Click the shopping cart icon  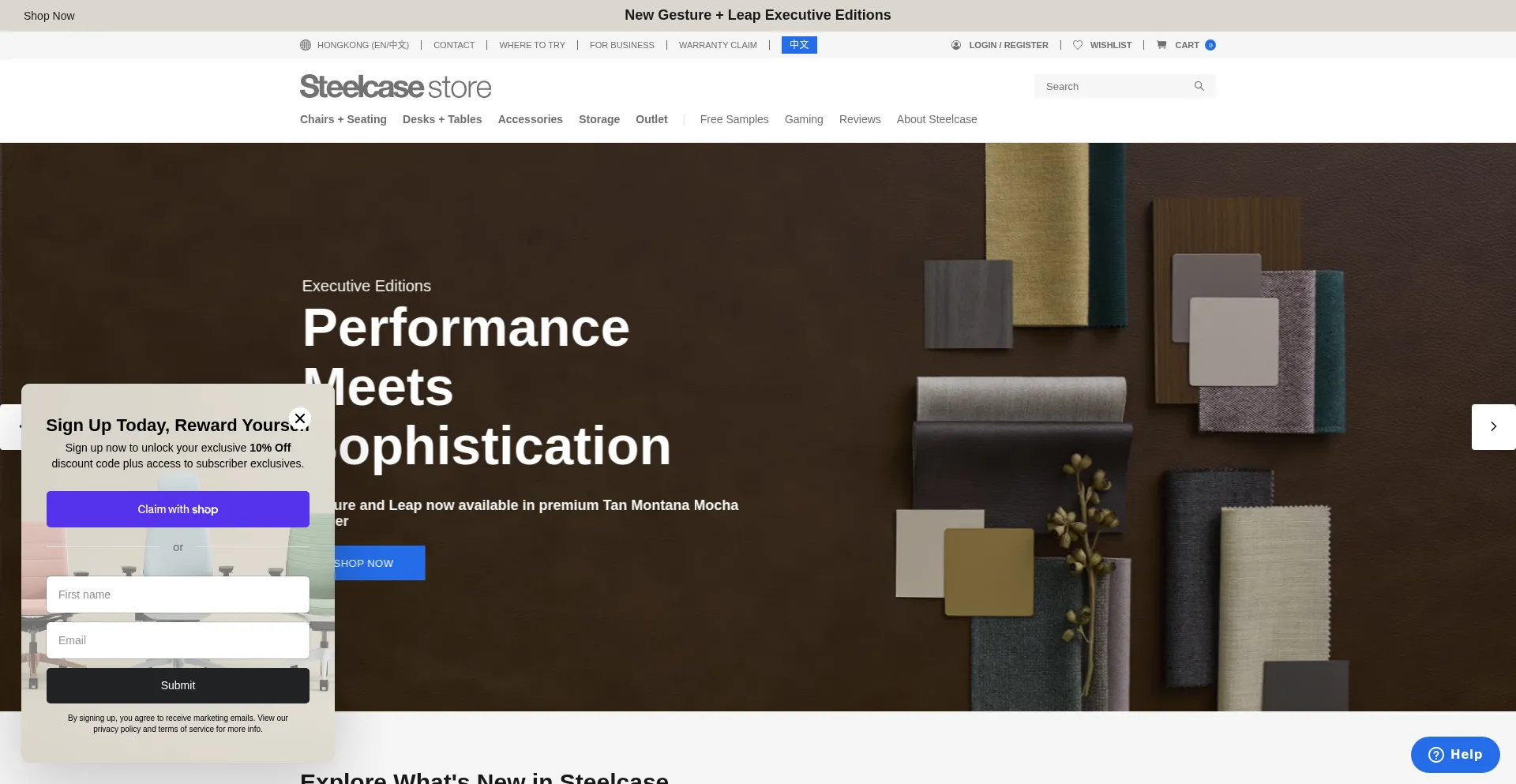[1161, 45]
